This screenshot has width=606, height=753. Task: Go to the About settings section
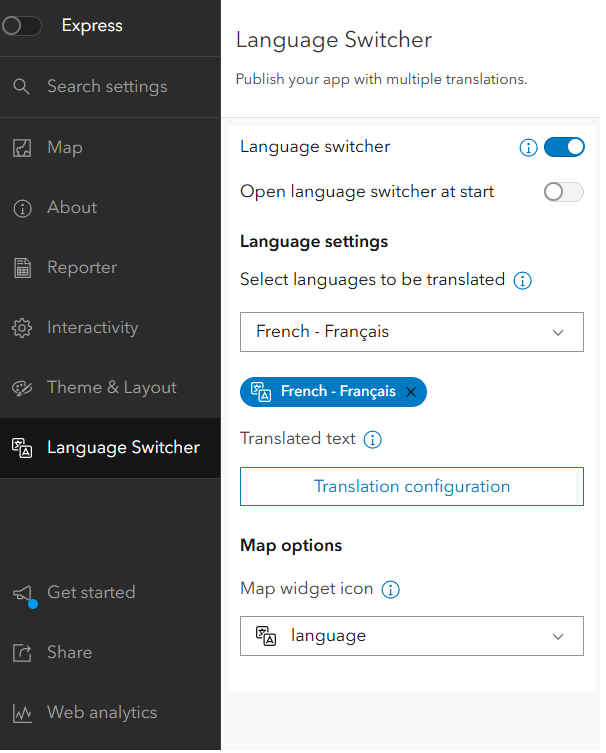pos(72,208)
